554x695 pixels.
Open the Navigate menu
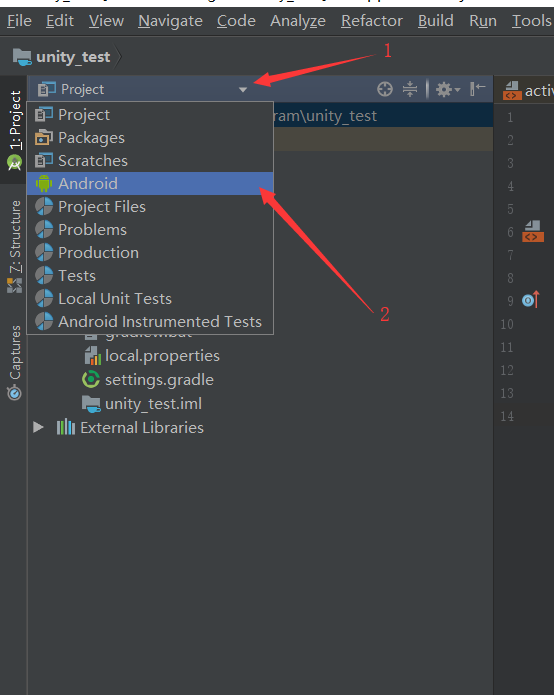coord(170,21)
